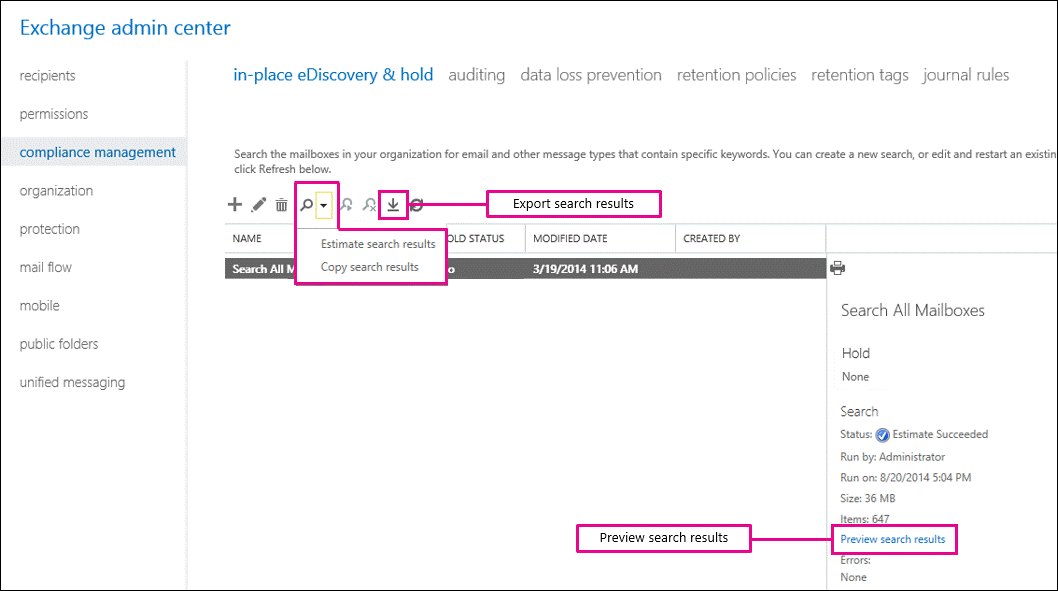Viewport: 1058px width, 591px height.
Task: Open unified messaging in sidebar
Action: point(72,383)
